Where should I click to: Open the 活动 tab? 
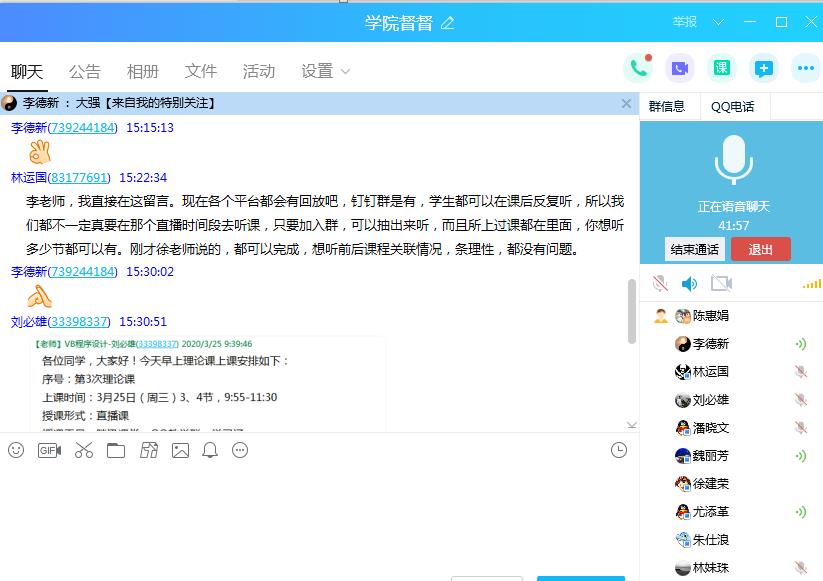tap(259, 71)
